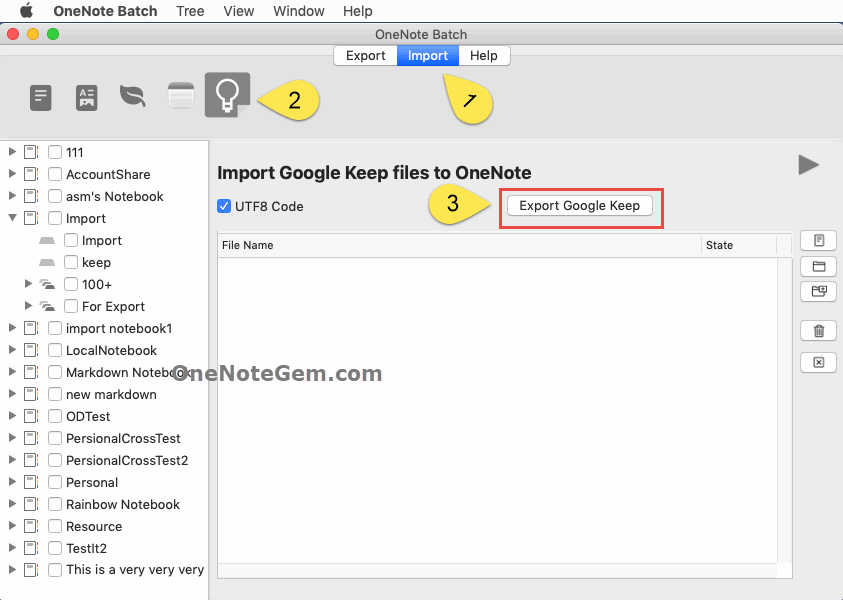Open the Help menu in menu bar
The height and width of the screenshot is (600, 843).
click(358, 11)
